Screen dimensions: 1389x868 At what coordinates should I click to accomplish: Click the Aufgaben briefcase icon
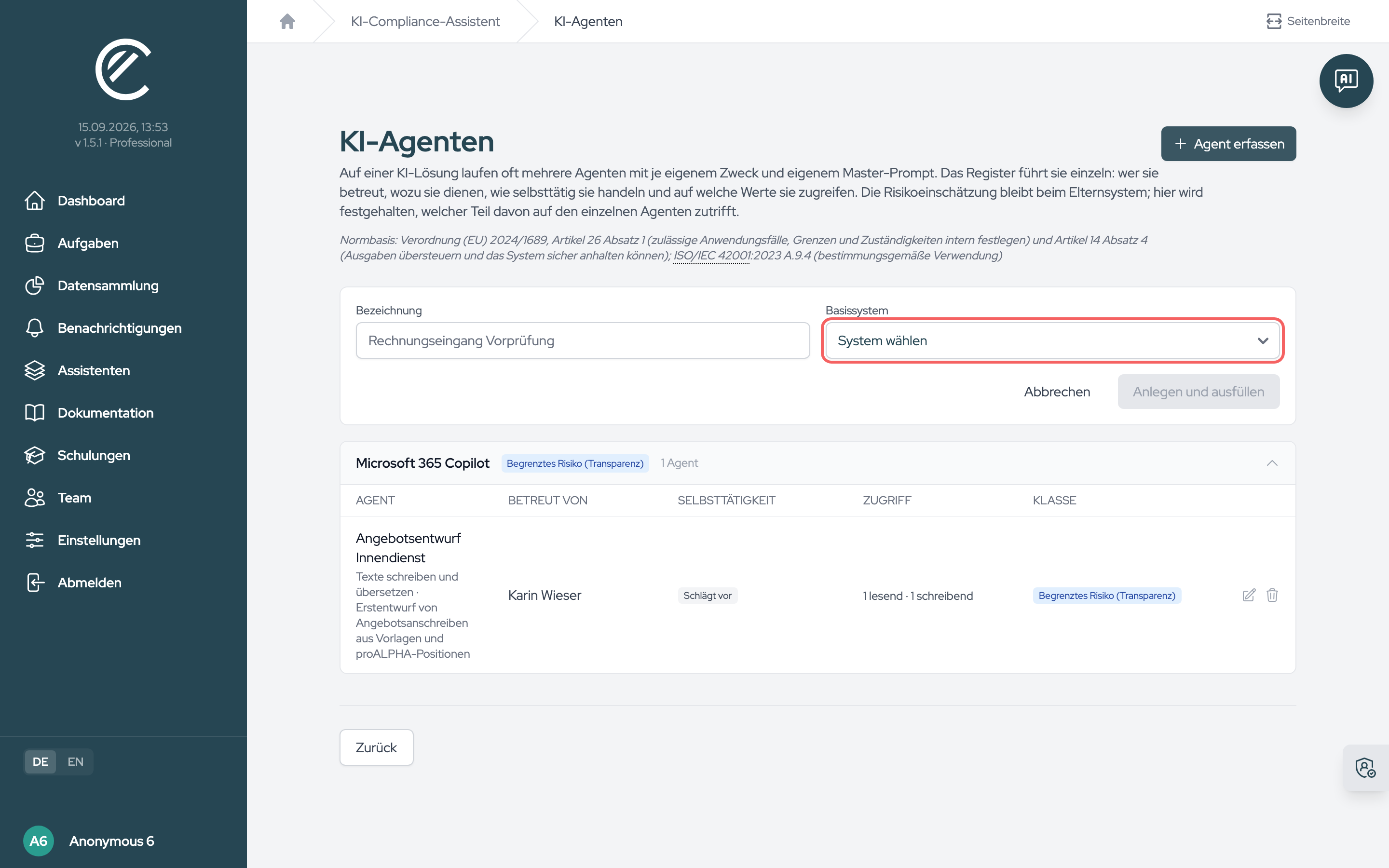(x=34, y=243)
